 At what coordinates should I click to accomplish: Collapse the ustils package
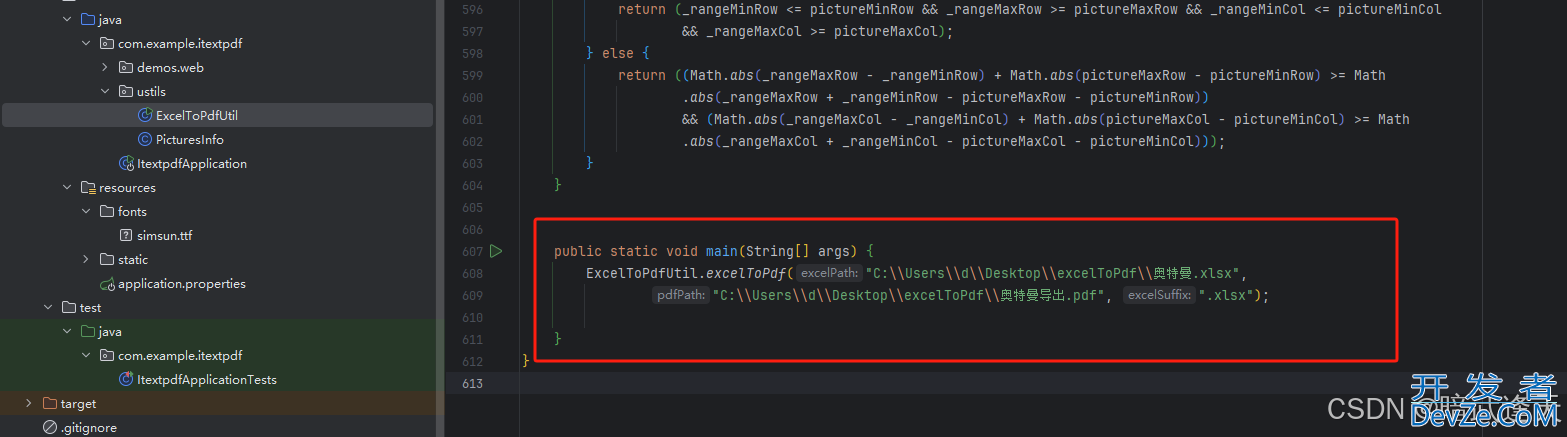tap(105, 91)
